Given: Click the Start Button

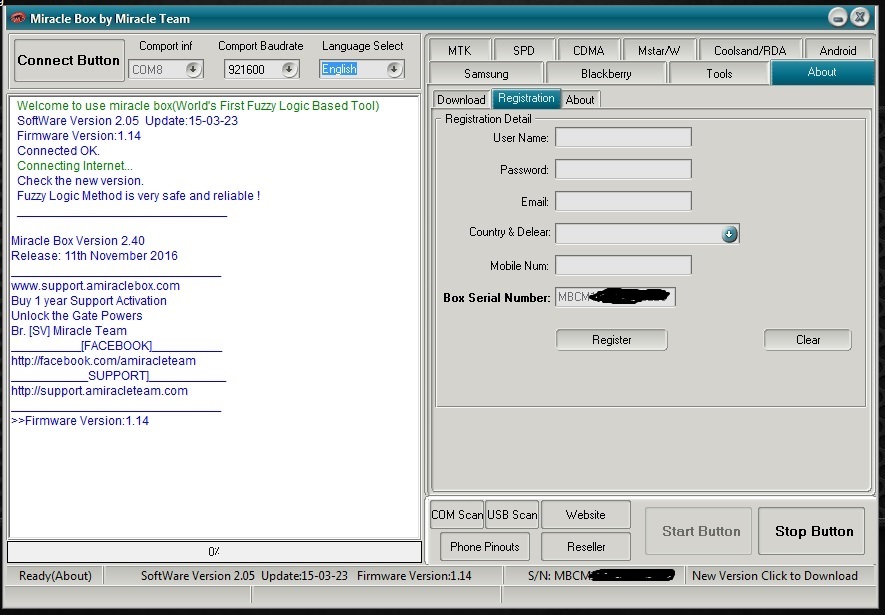Looking at the screenshot, I should click(698, 531).
